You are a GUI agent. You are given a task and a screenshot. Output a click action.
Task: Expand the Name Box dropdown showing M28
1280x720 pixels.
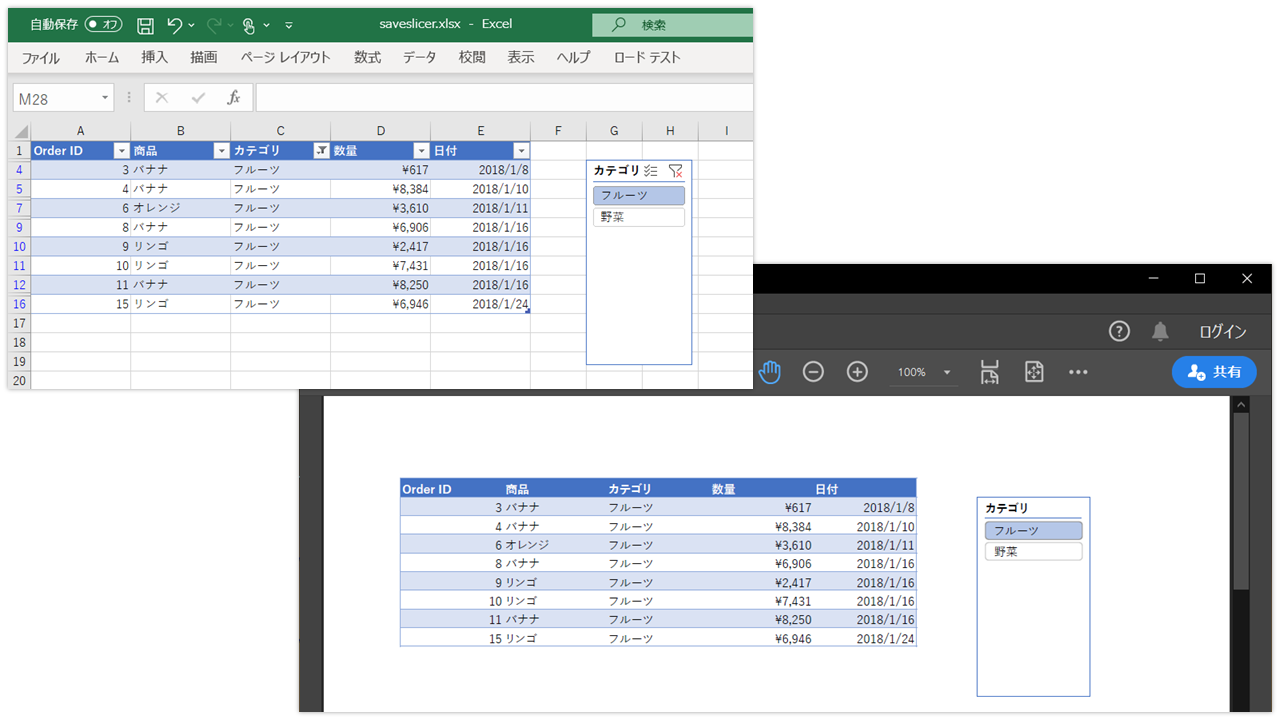pyautogui.click(x=105, y=98)
